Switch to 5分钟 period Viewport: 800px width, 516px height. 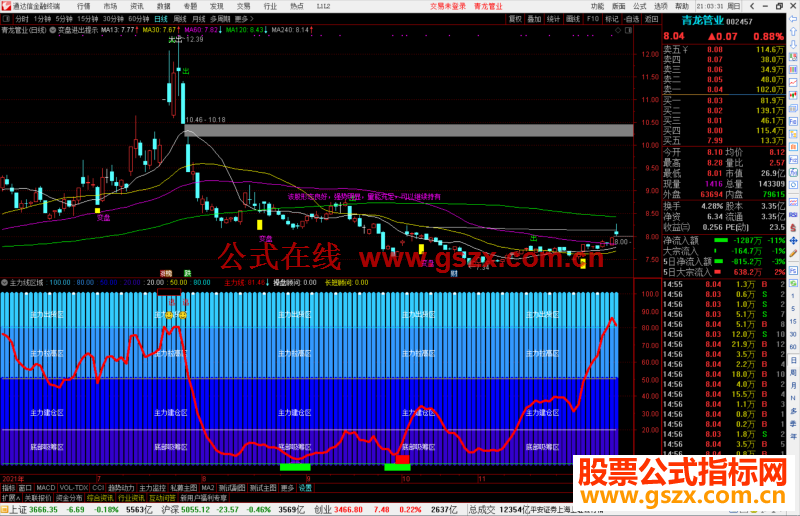(x=64, y=19)
